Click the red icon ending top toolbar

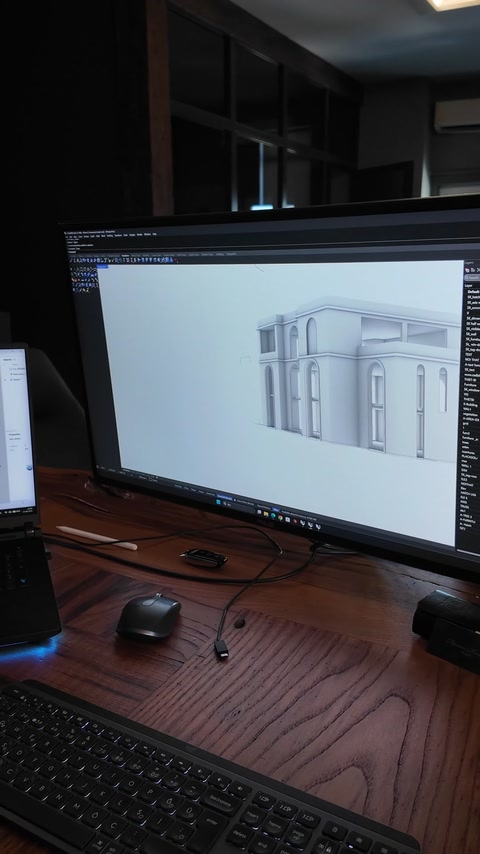coord(177,261)
